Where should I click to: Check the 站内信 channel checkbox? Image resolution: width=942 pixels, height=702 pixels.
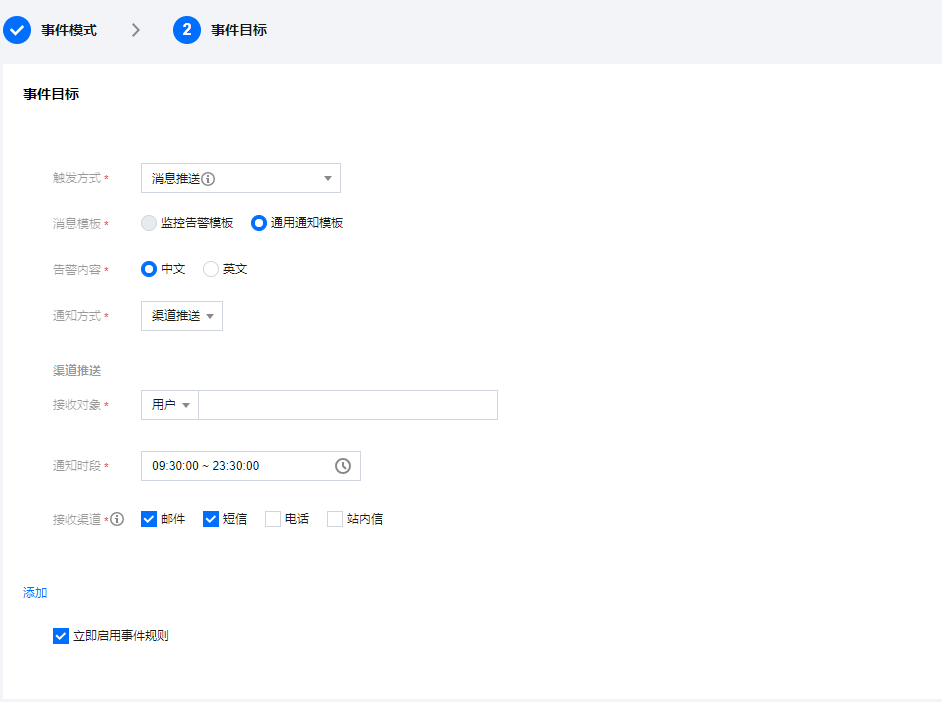(335, 519)
